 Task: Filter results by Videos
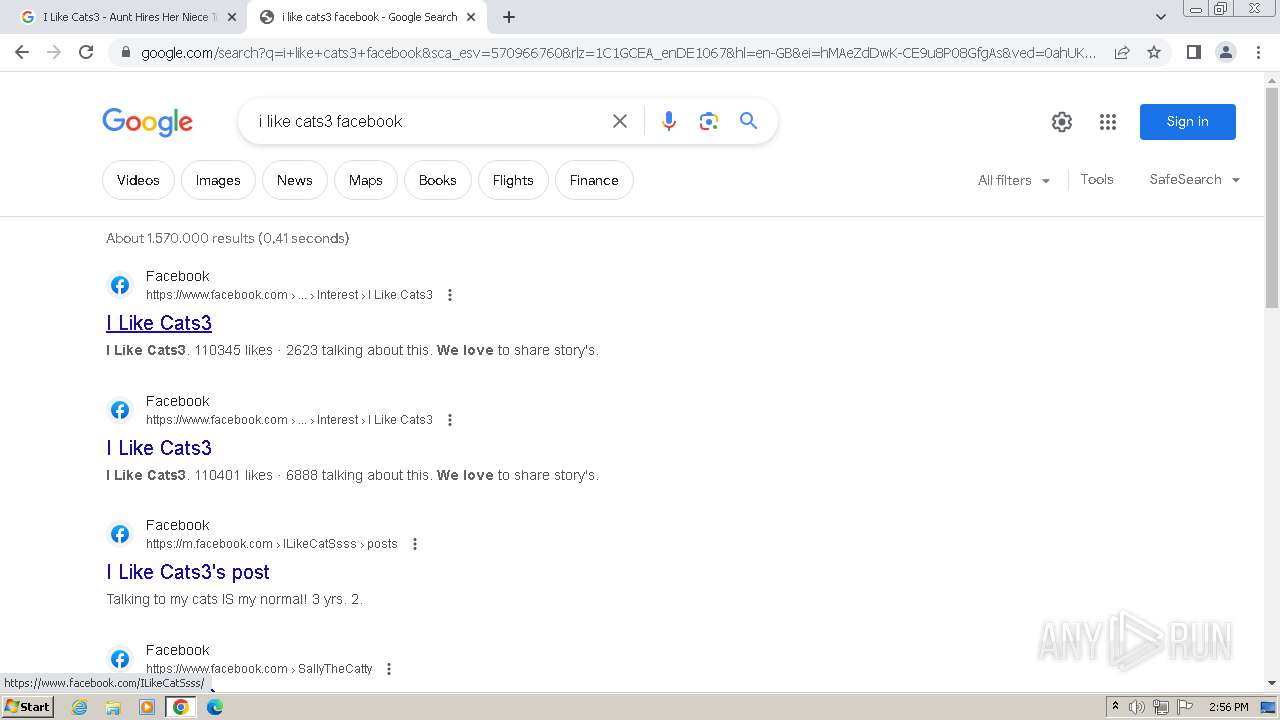pyautogui.click(x=138, y=180)
